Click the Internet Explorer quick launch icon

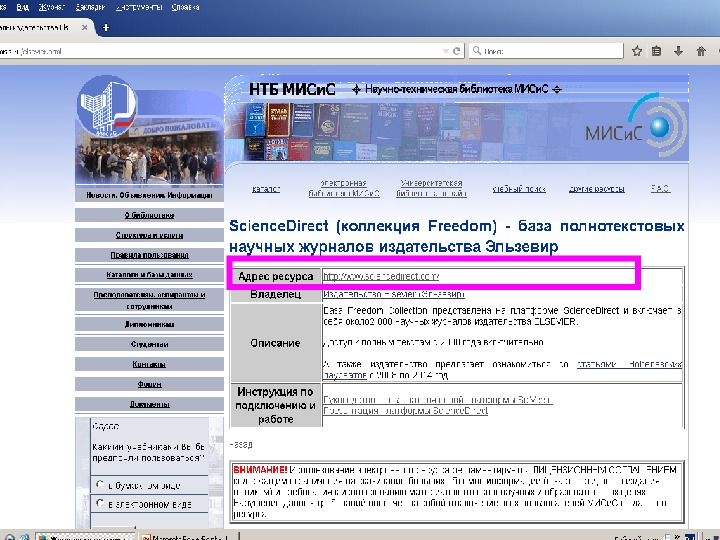pyautogui.click(x=25, y=537)
